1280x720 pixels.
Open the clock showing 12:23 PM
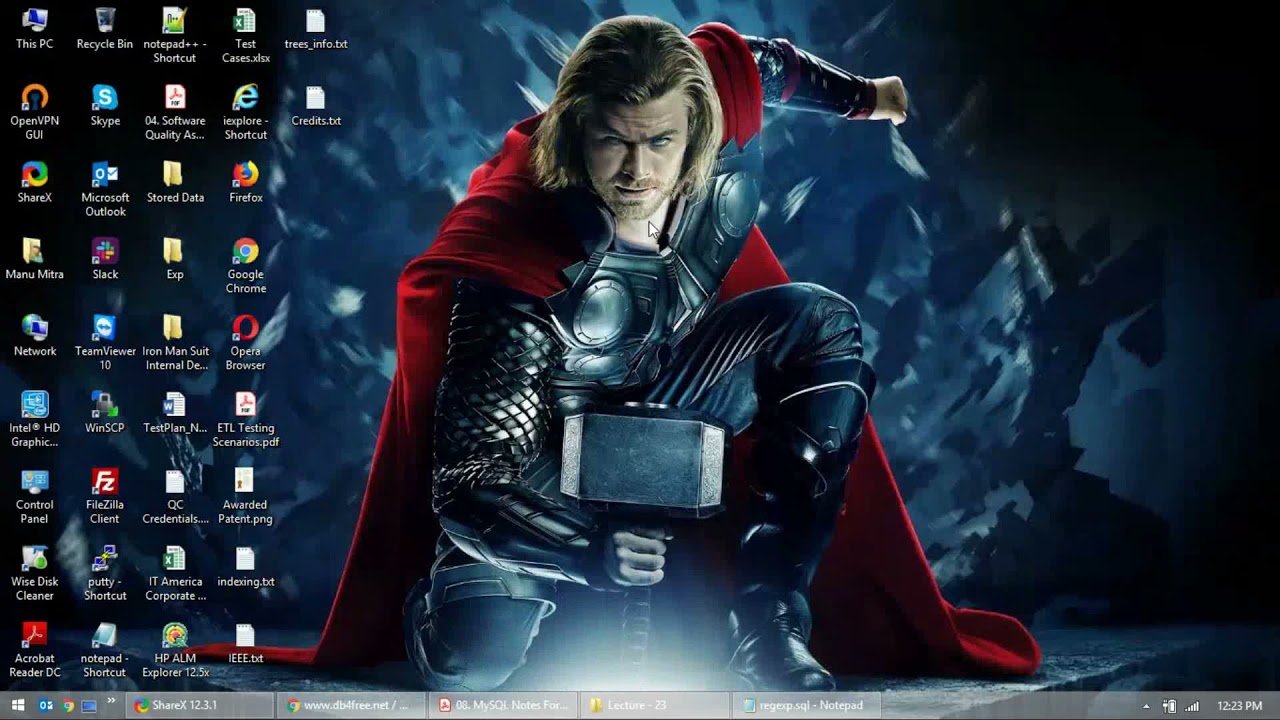click(1239, 706)
